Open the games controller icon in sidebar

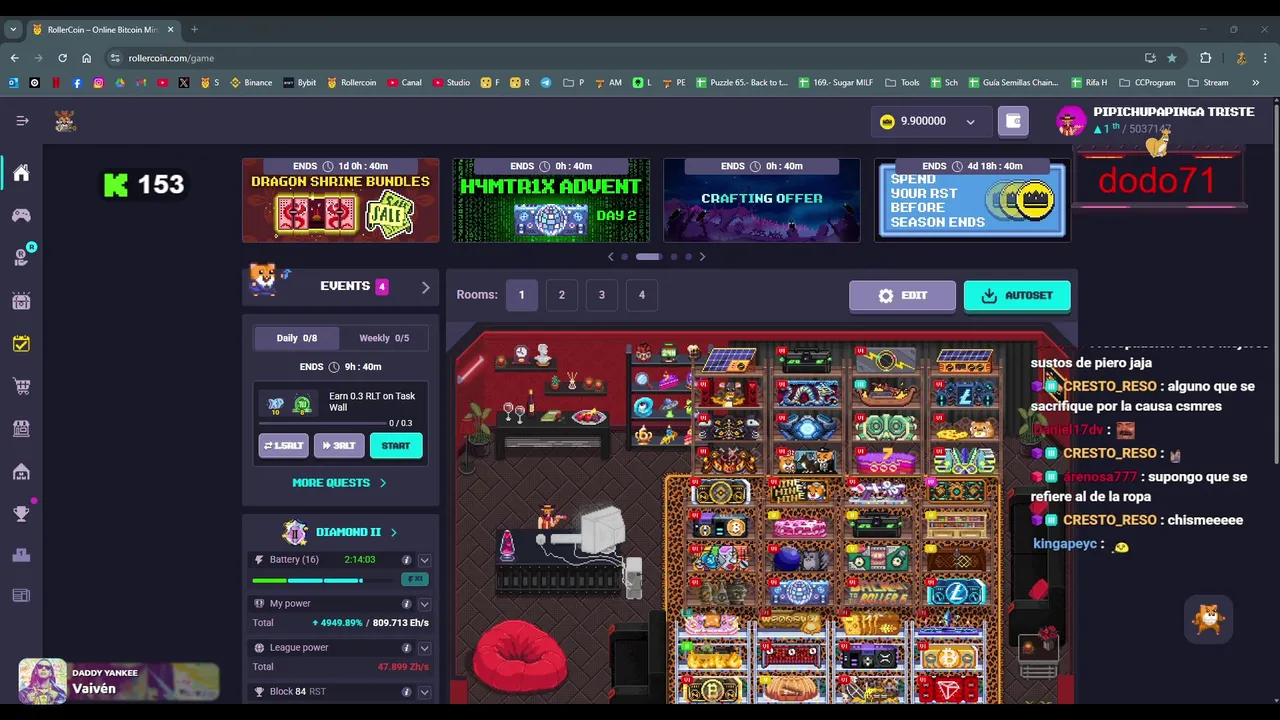(21, 215)
